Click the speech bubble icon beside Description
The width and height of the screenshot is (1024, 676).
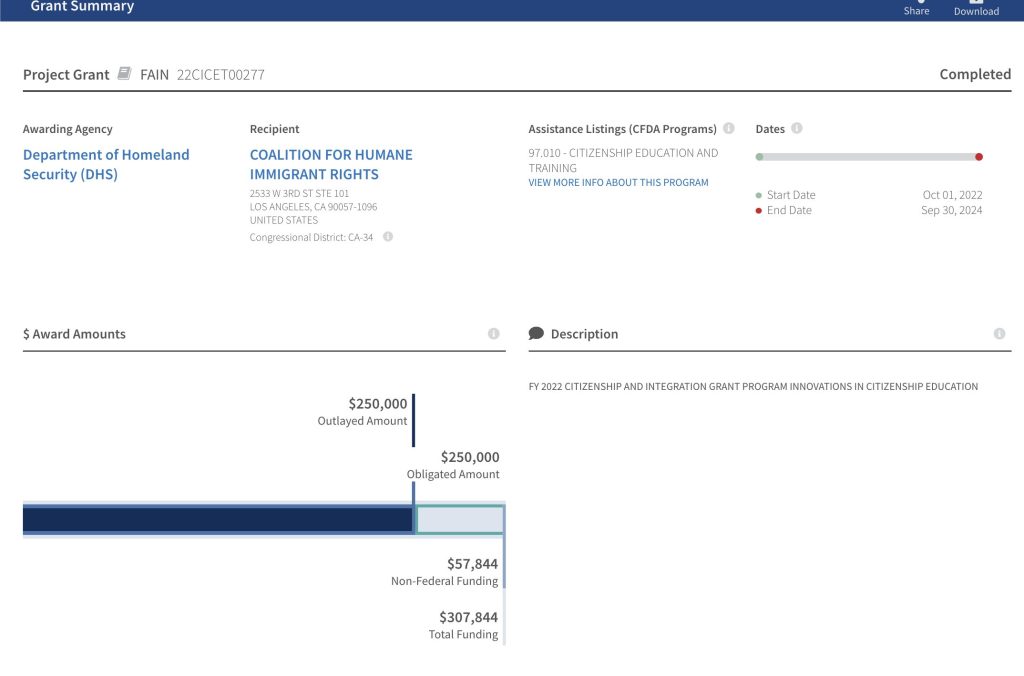coord(536,334)
